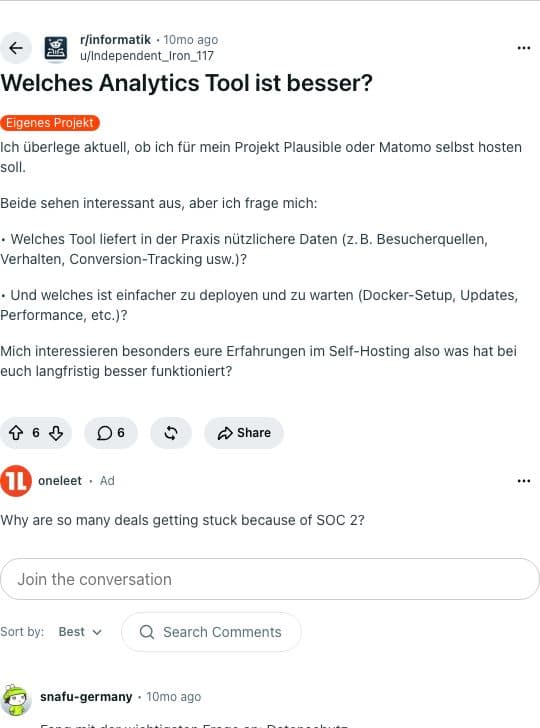Downvote the Analytics Tool post
The image size is (540, 728).
pyautogui.click(x=56, y=433)
